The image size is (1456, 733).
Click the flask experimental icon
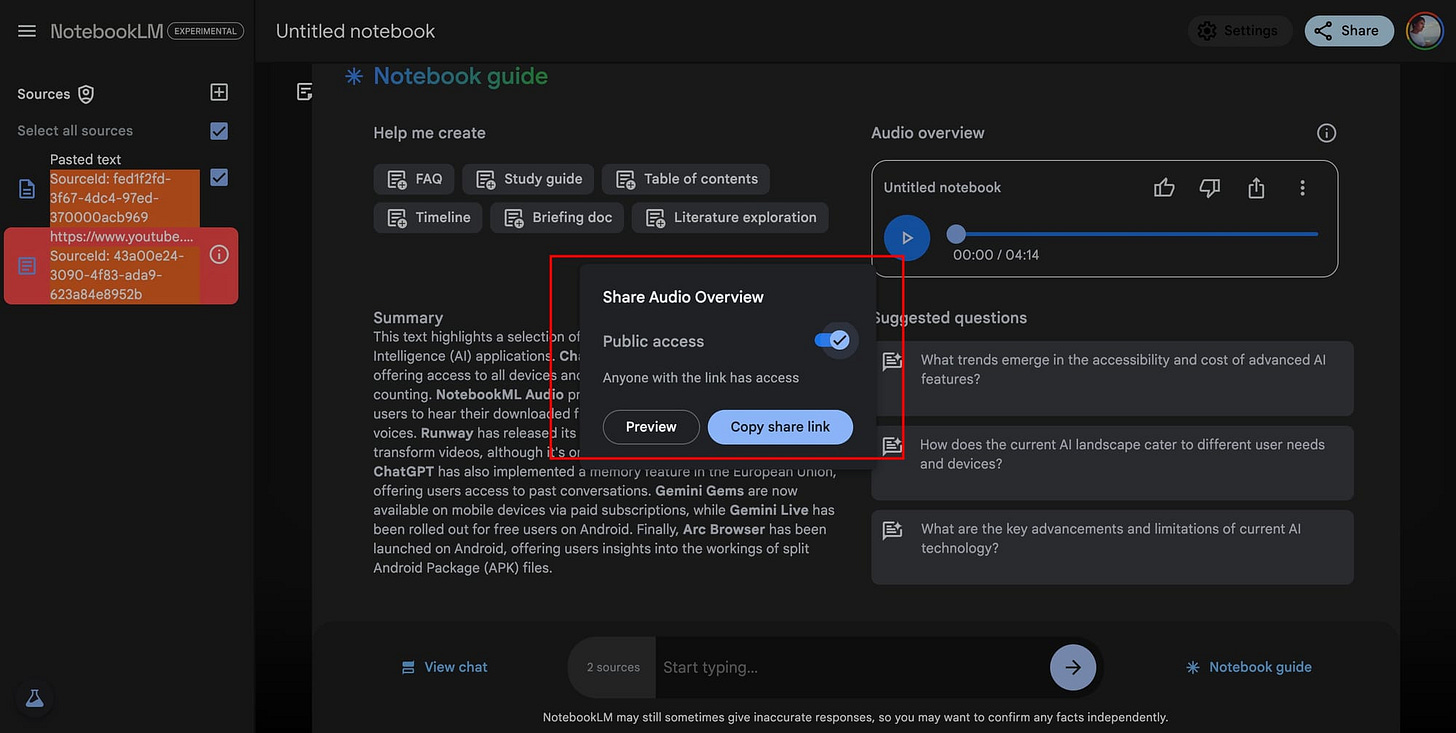pyautogui.click(x=35, y=699)
